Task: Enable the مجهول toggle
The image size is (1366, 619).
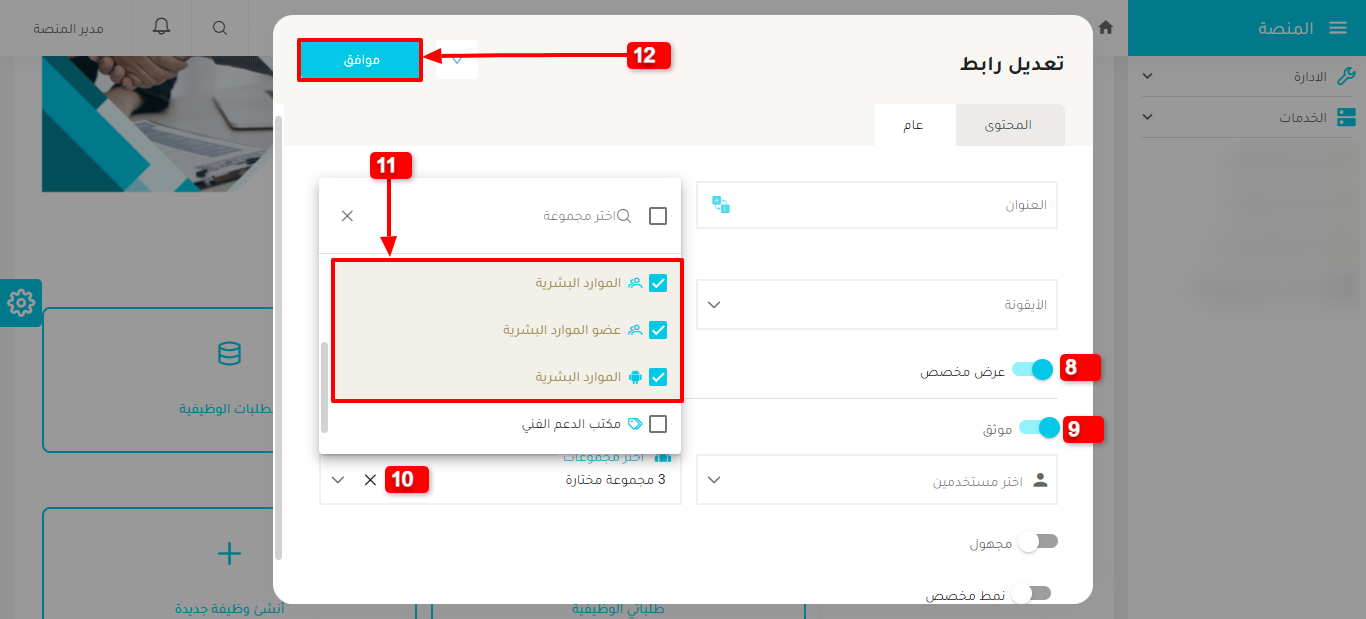Action: (1038, 541)
